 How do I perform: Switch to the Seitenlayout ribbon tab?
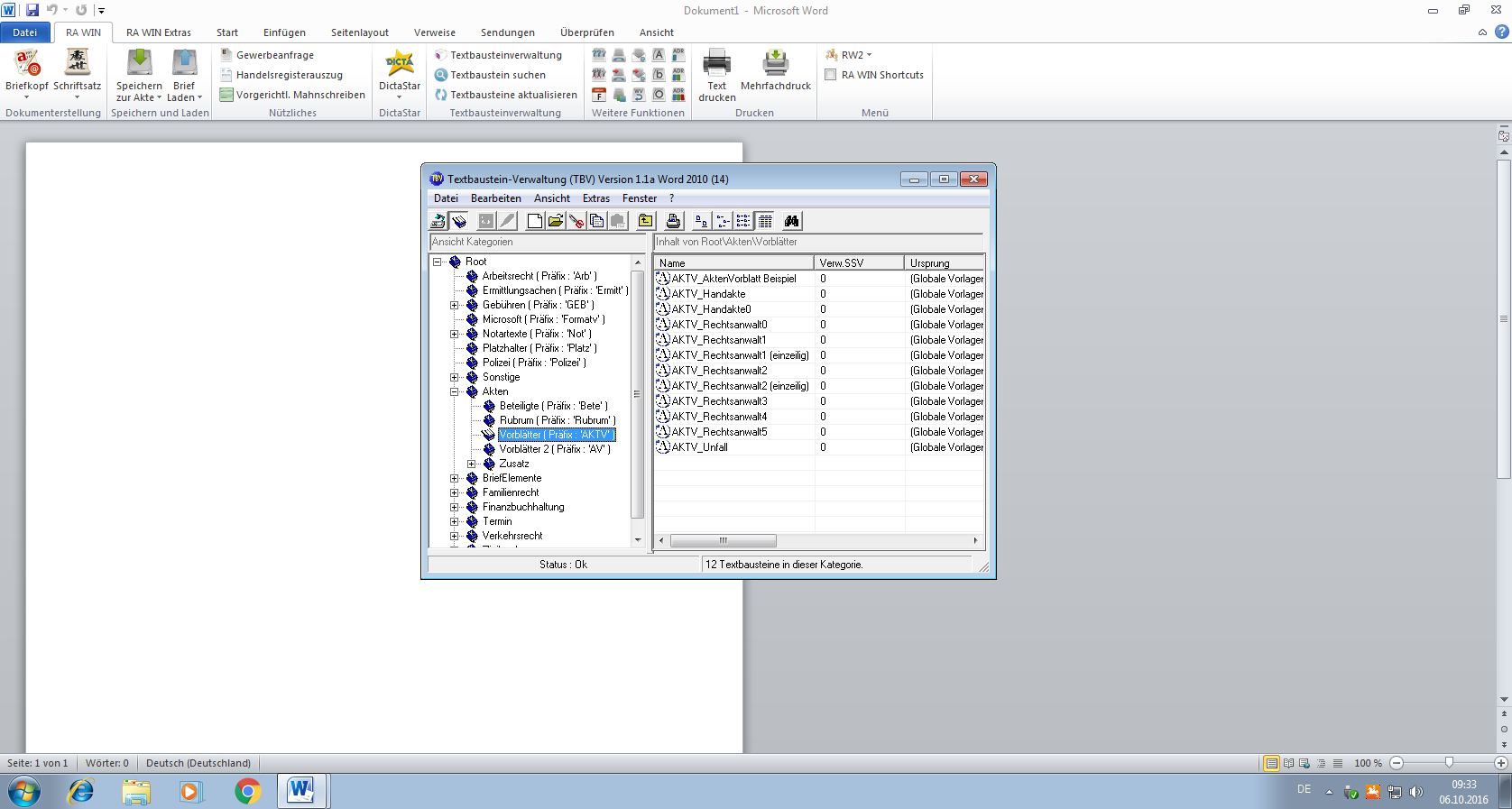coord(359,32)
